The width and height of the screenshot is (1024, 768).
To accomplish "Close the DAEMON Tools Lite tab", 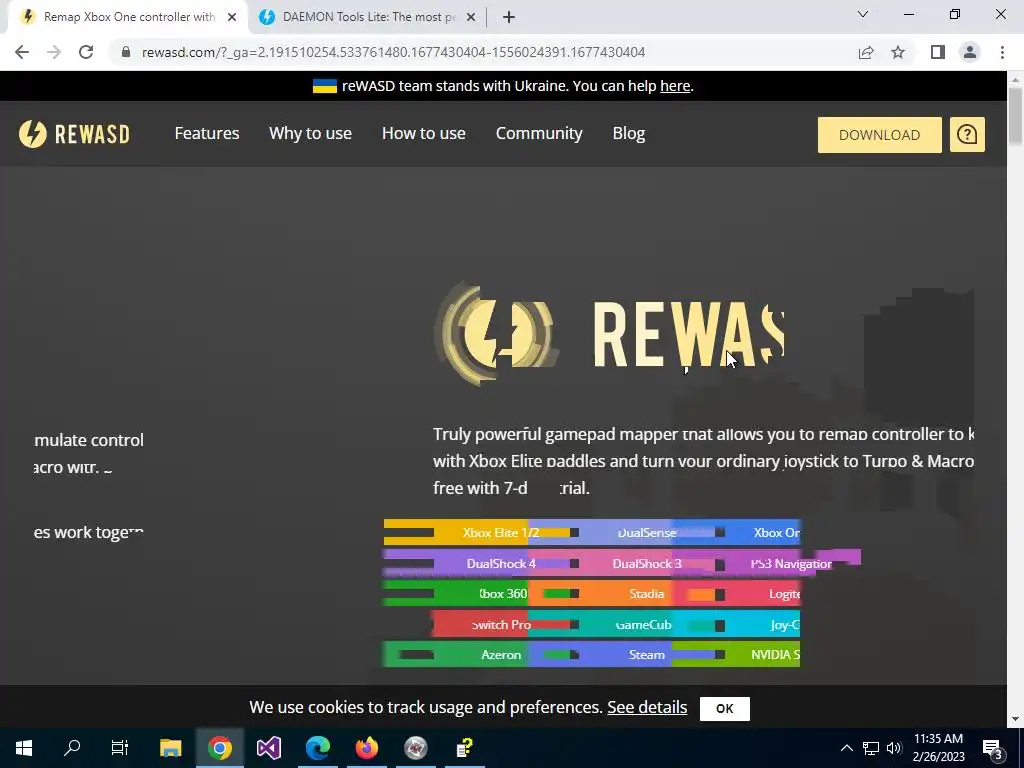I will click(x=471, y=17).
